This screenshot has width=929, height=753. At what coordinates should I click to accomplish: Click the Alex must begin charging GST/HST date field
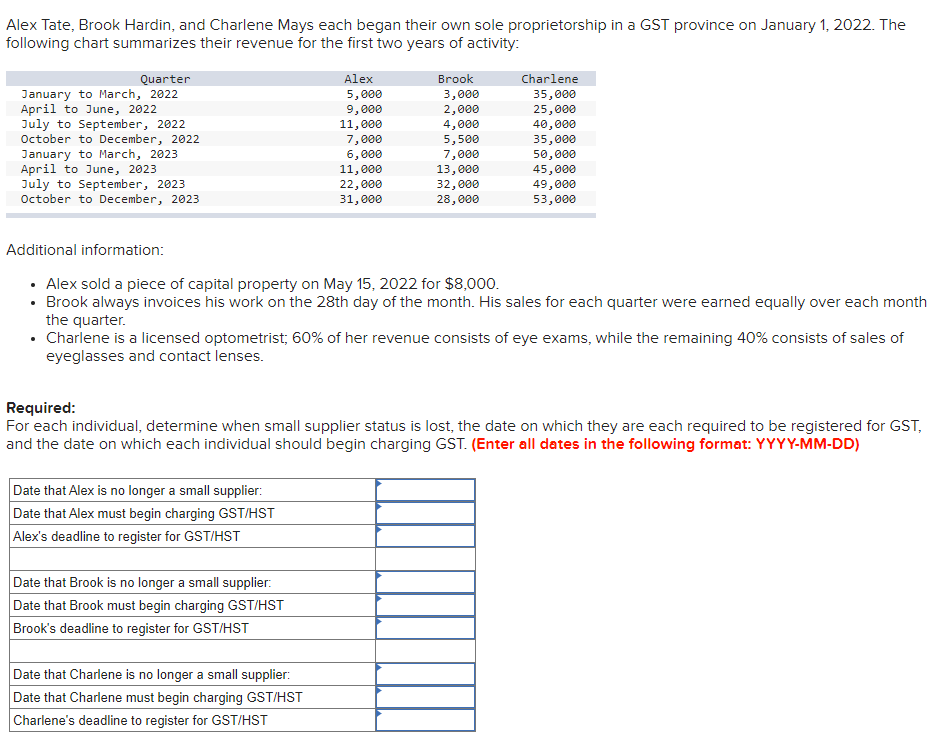(x=425, y=513)
